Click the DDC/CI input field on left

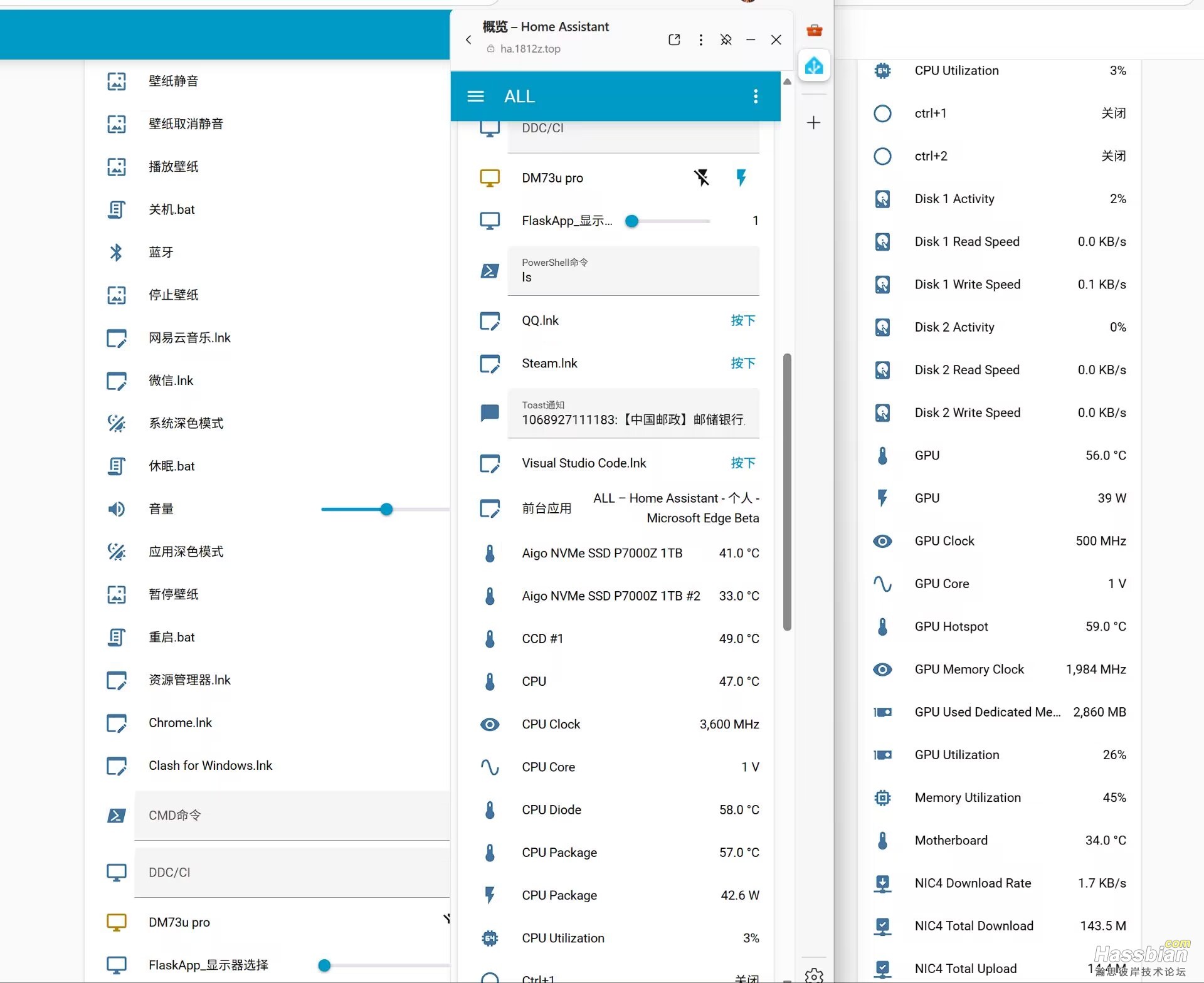pyautogui.click(x=292, y=872)
